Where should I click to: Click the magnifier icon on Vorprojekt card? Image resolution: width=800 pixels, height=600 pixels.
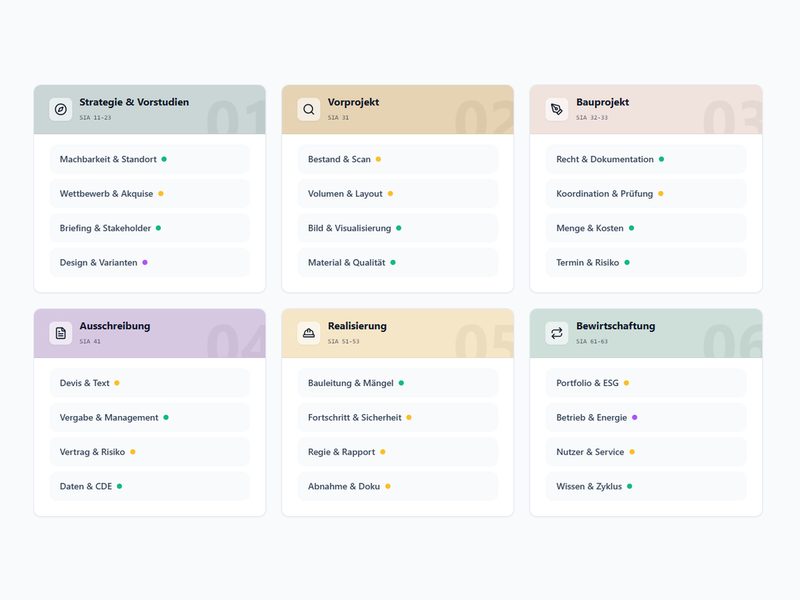point(309,109)
